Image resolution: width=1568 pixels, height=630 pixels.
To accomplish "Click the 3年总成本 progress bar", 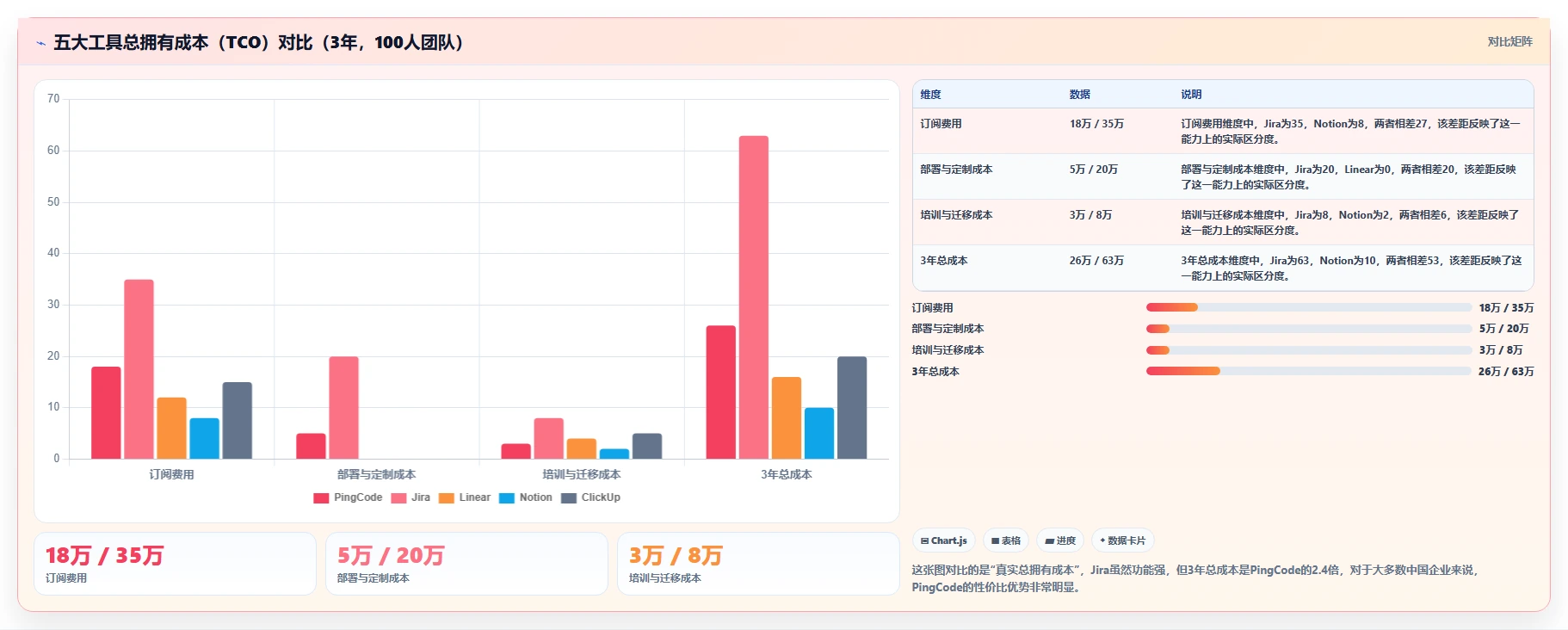I will pos(1308,371).
